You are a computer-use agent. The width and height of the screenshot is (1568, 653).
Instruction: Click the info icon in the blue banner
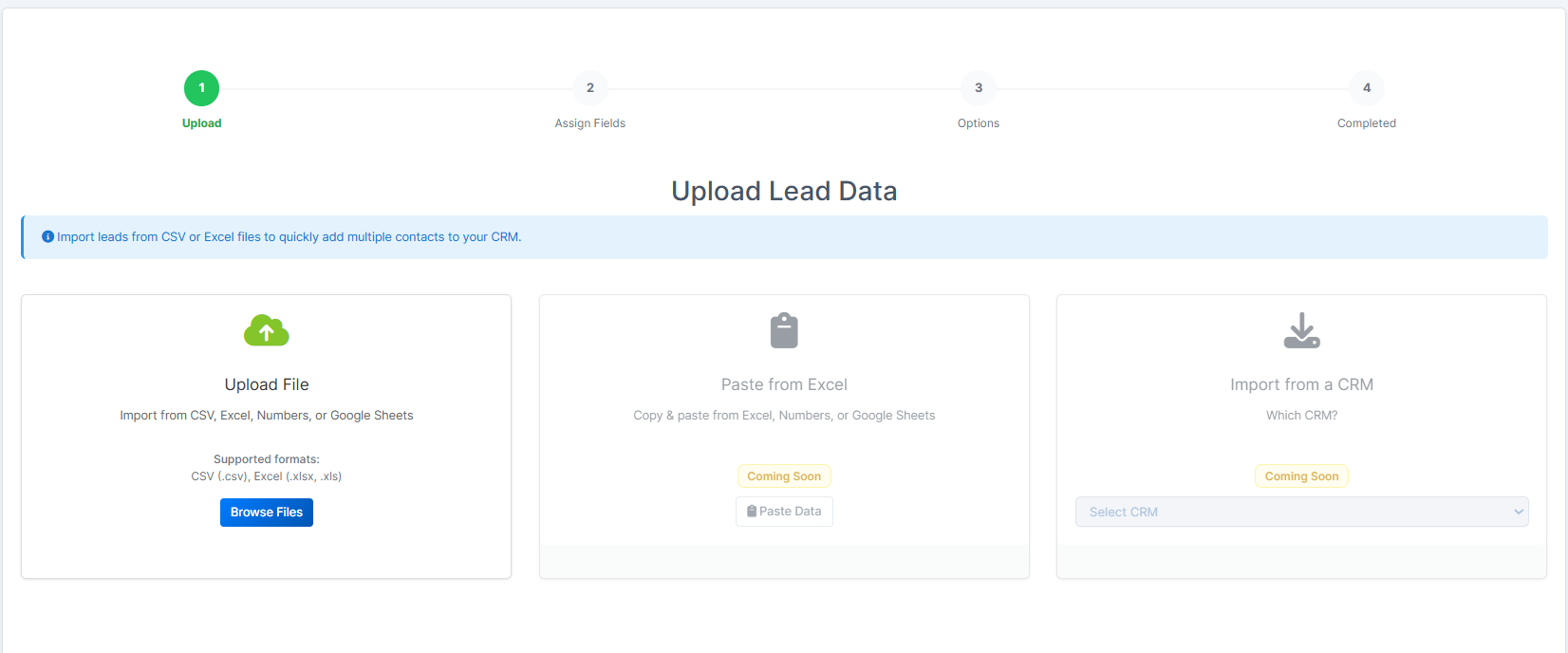pyautogui.click(x=47, y=236)
